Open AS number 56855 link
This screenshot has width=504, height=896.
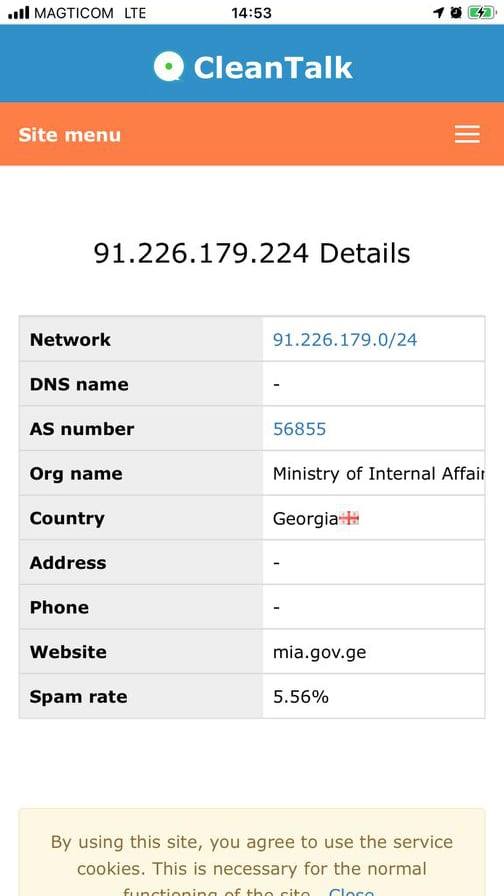click(299, 429)
